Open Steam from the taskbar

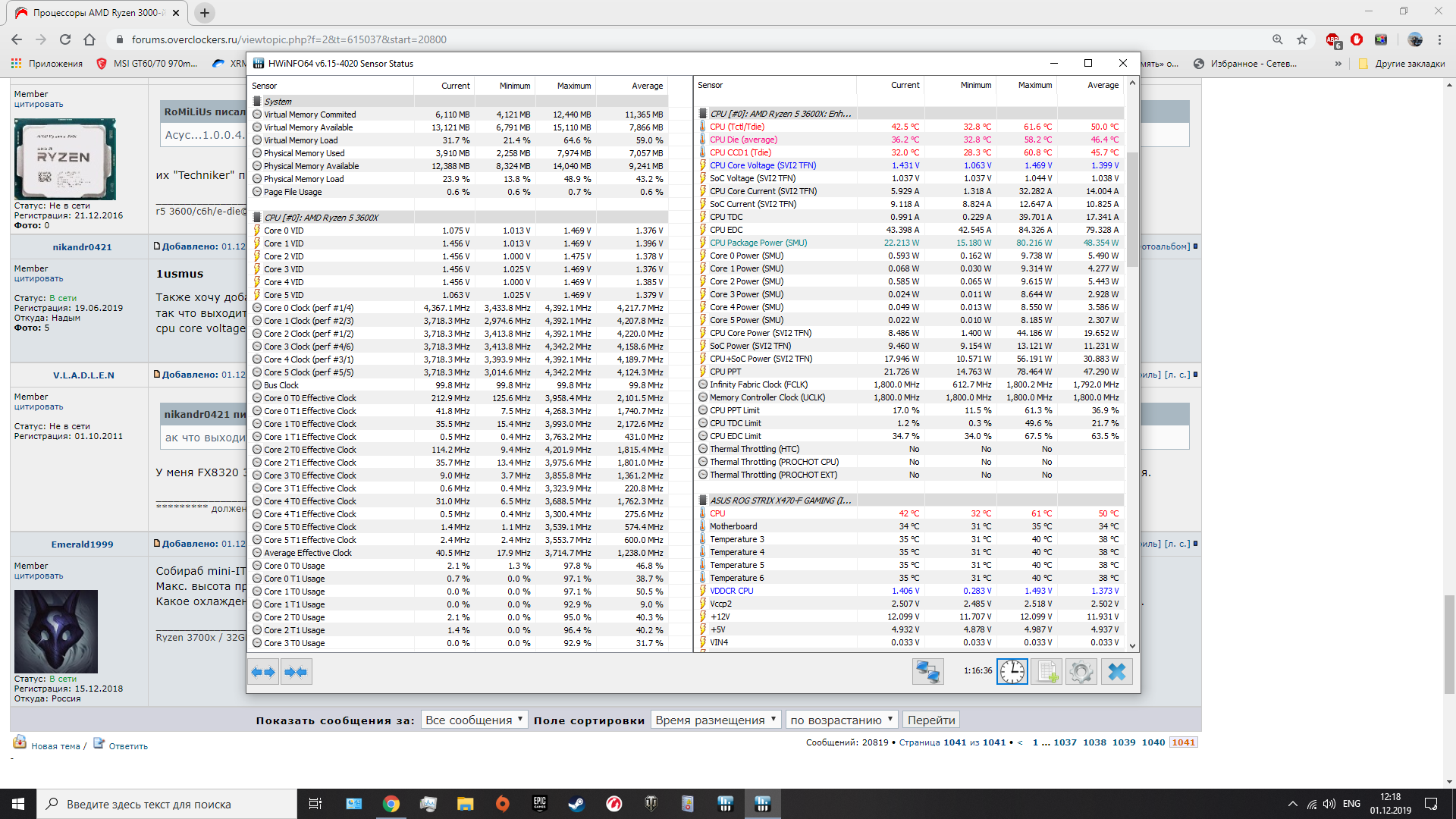coord(577,804)
